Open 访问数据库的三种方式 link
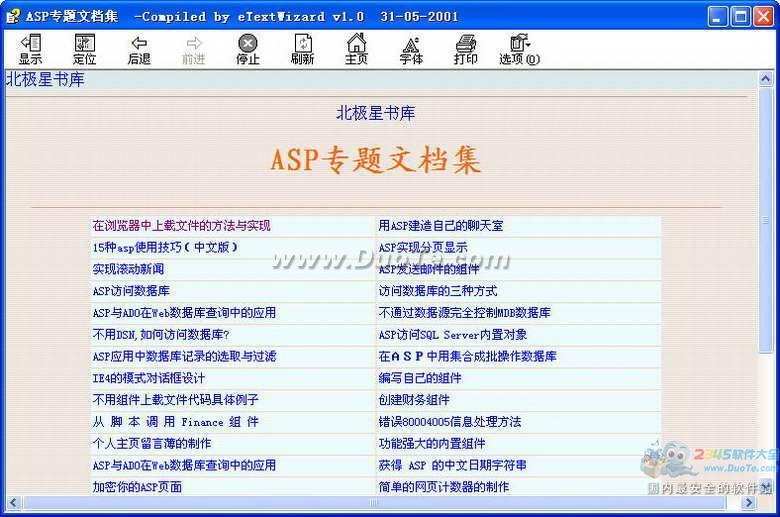 pyautogui.click(x=438, y=291)
